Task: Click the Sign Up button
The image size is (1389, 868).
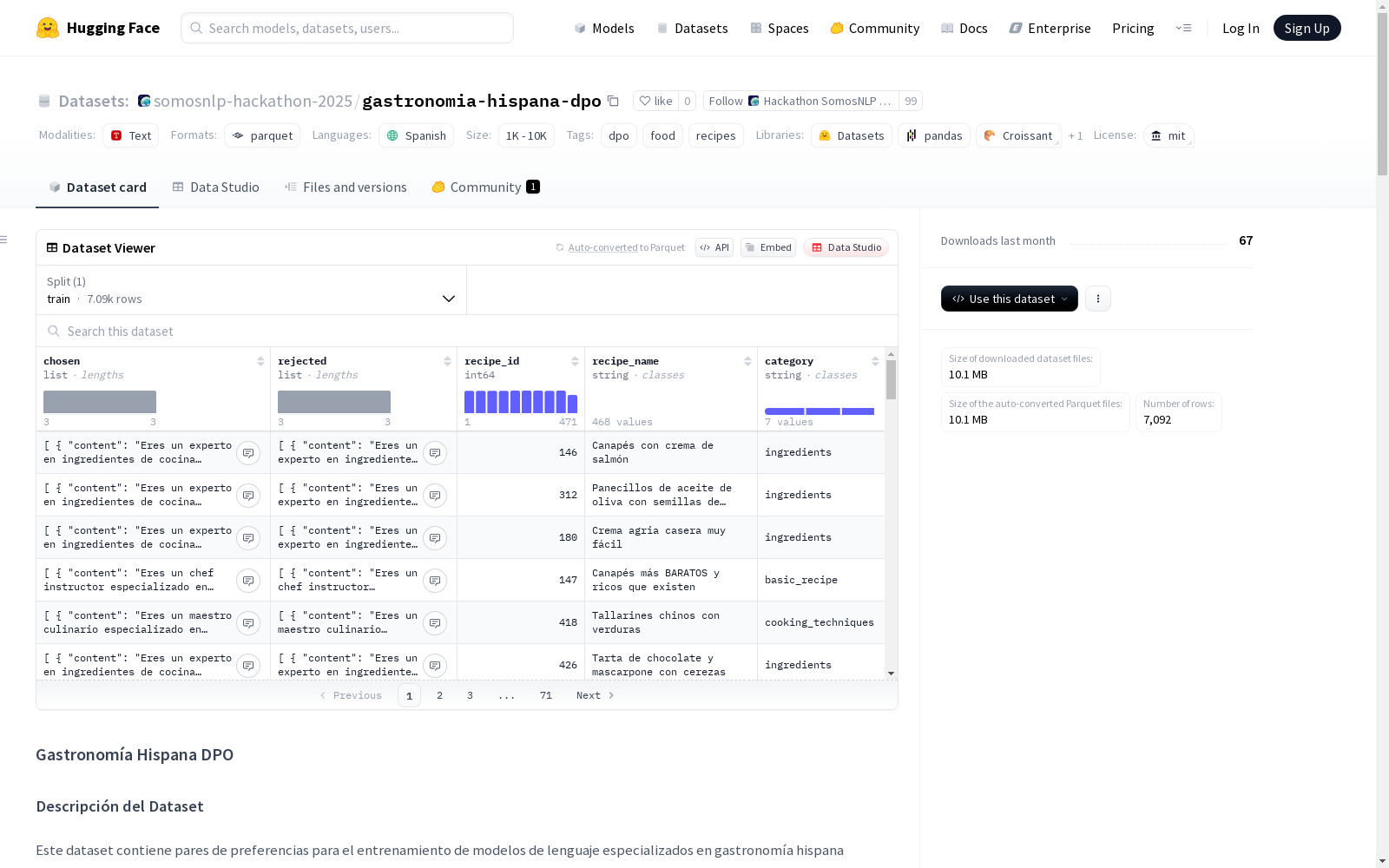Action: pos(1307,28)
